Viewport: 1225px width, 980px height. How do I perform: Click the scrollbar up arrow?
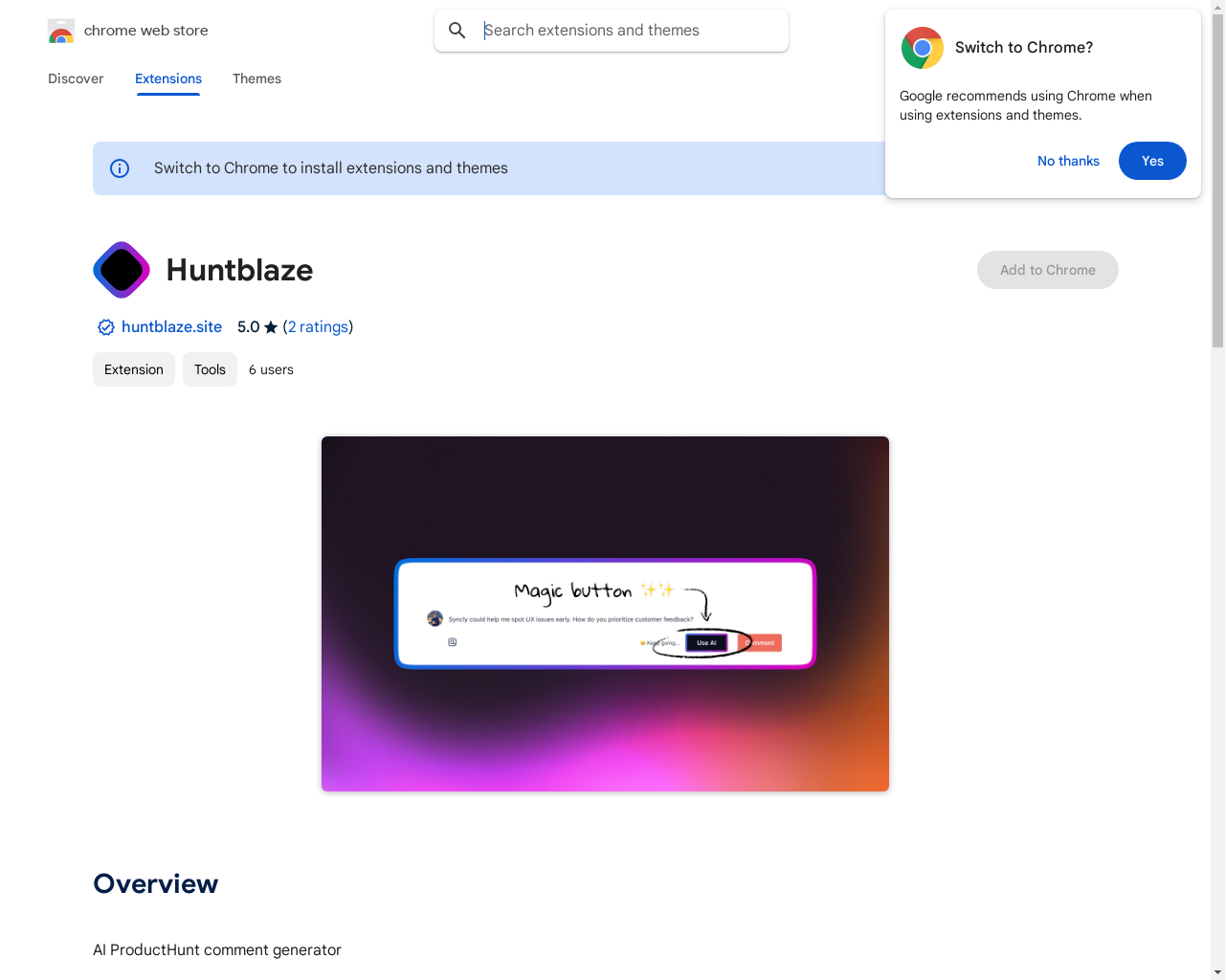tap(1217, 7)
